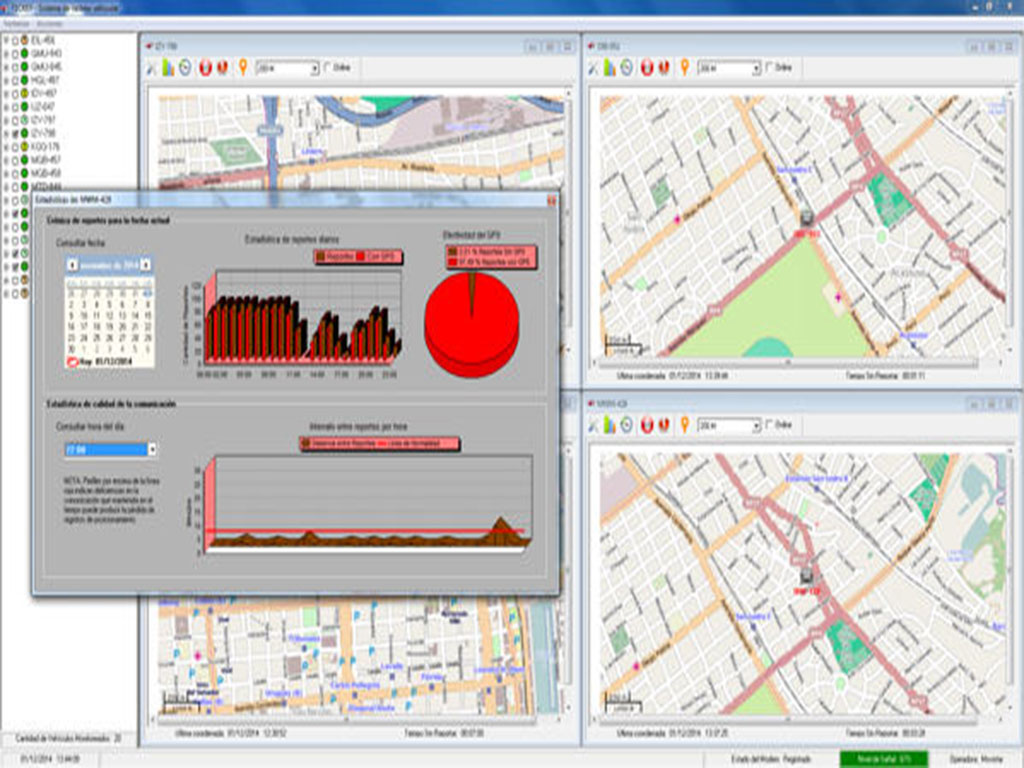
Task: Enable the Online checkbox in top-left map window
Action: (x=328, y=68)
